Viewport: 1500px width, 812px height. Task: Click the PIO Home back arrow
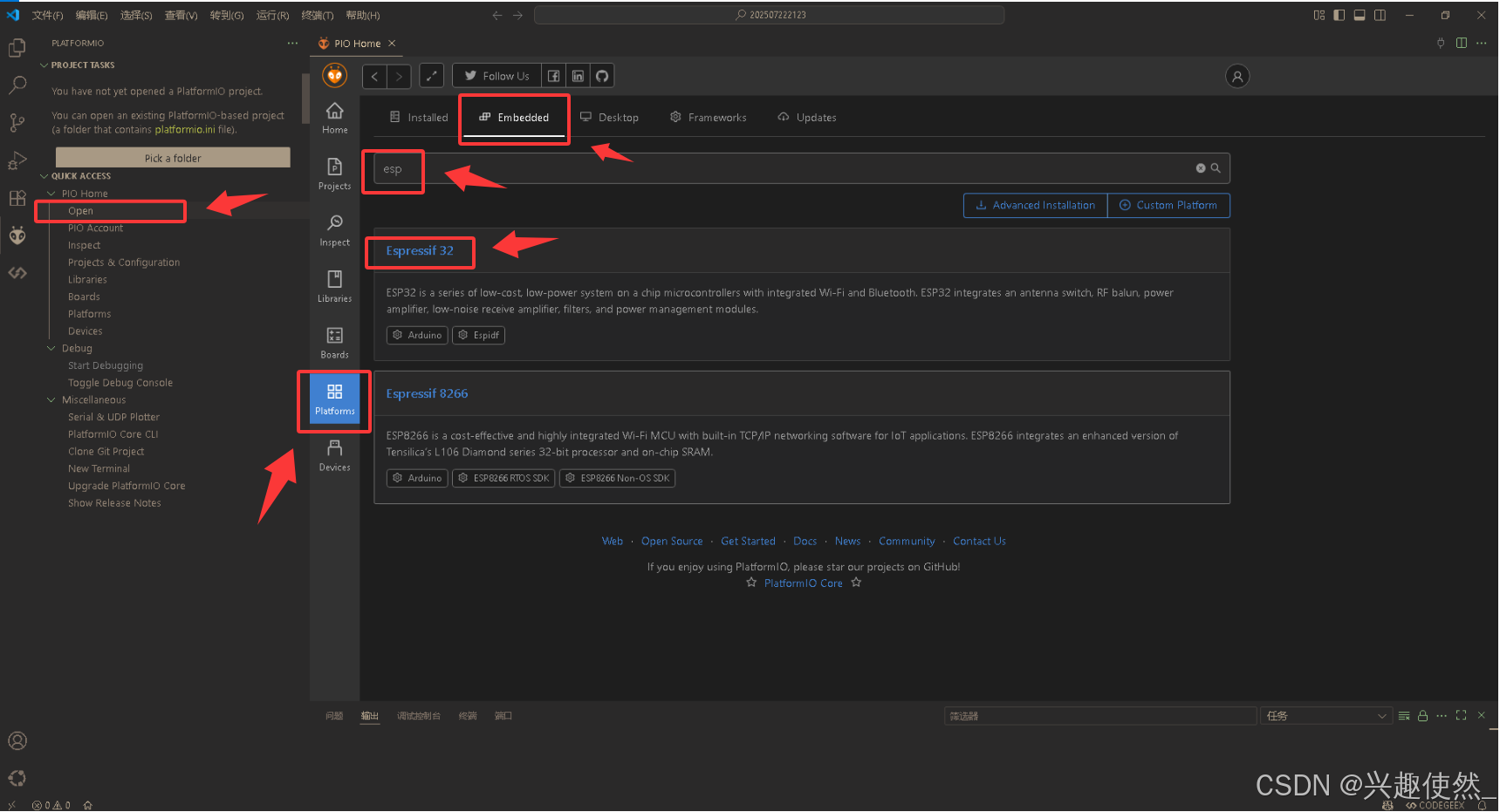(x=374, y=76)
